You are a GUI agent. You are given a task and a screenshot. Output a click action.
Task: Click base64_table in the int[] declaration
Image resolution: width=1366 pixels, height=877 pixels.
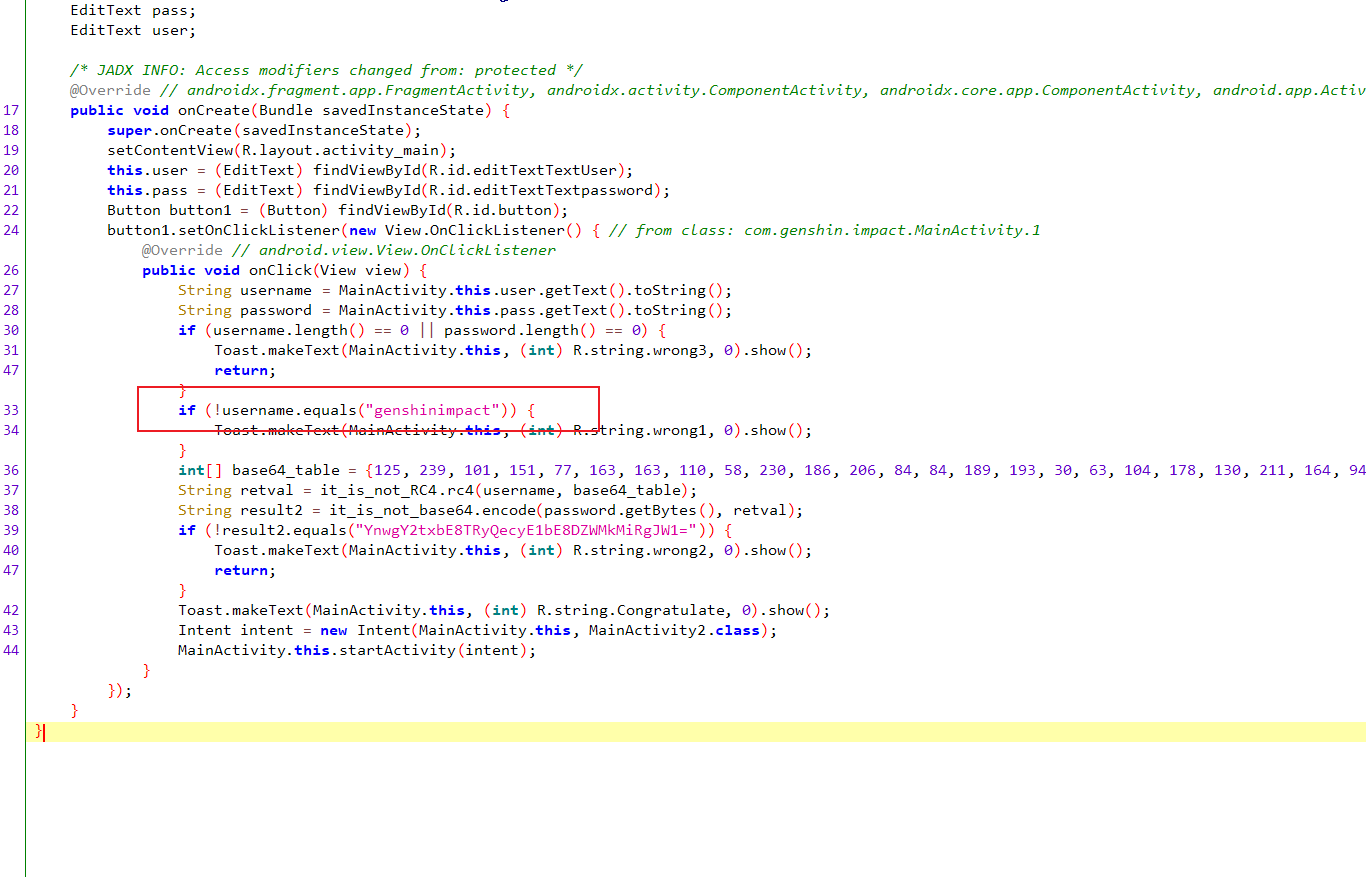(285, 470)
